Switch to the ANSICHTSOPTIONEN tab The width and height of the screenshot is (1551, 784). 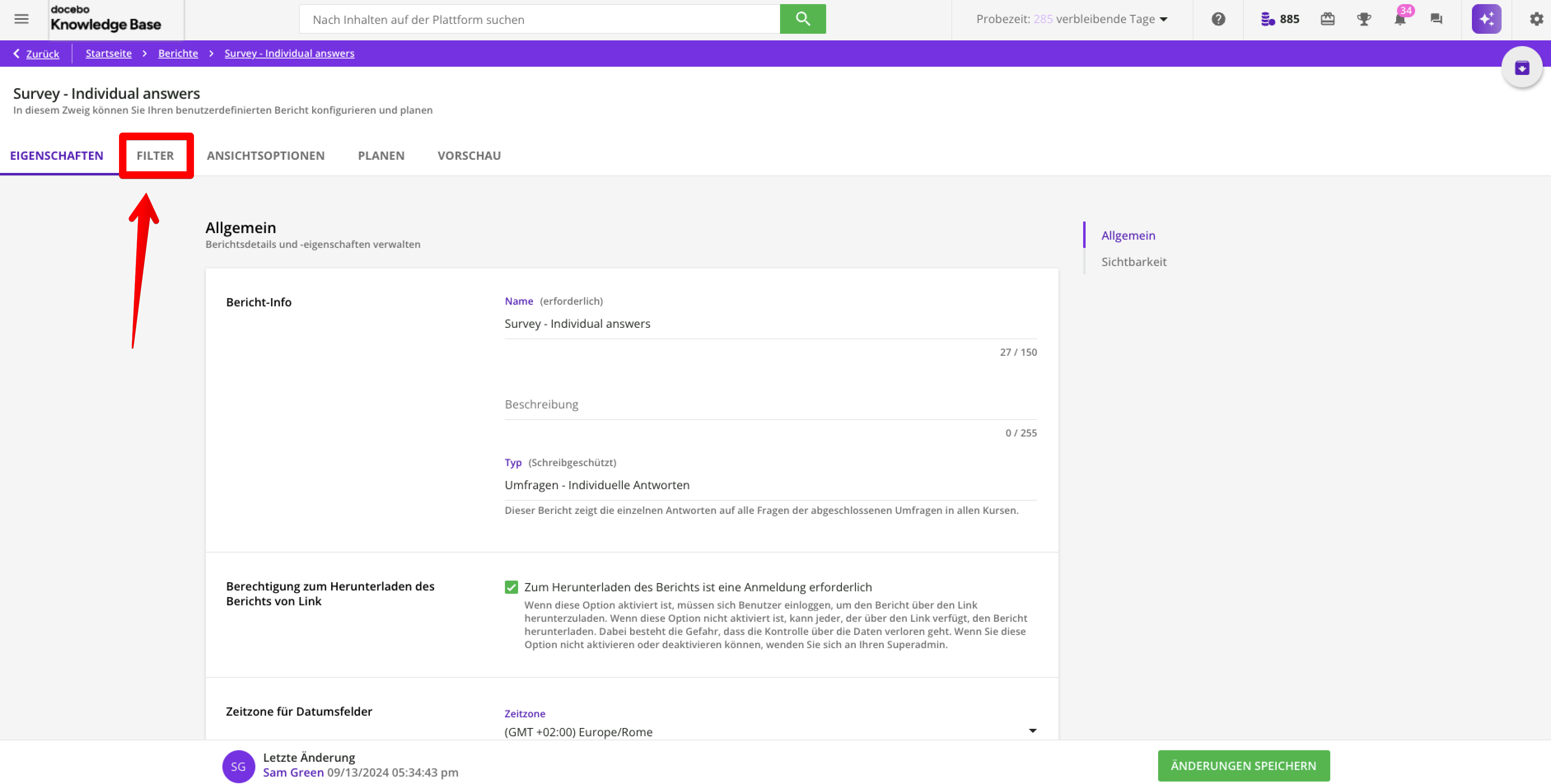tap(266, 155)
